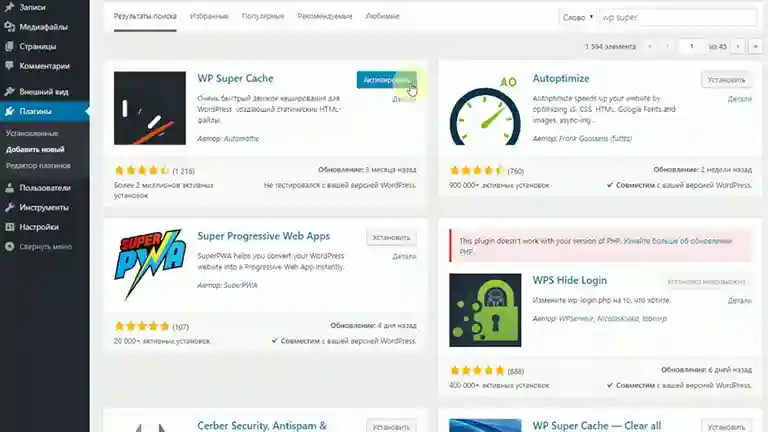Install the Autoptimize plugin
The height and width of the screenshot is (432, 768).
point(726,80)
